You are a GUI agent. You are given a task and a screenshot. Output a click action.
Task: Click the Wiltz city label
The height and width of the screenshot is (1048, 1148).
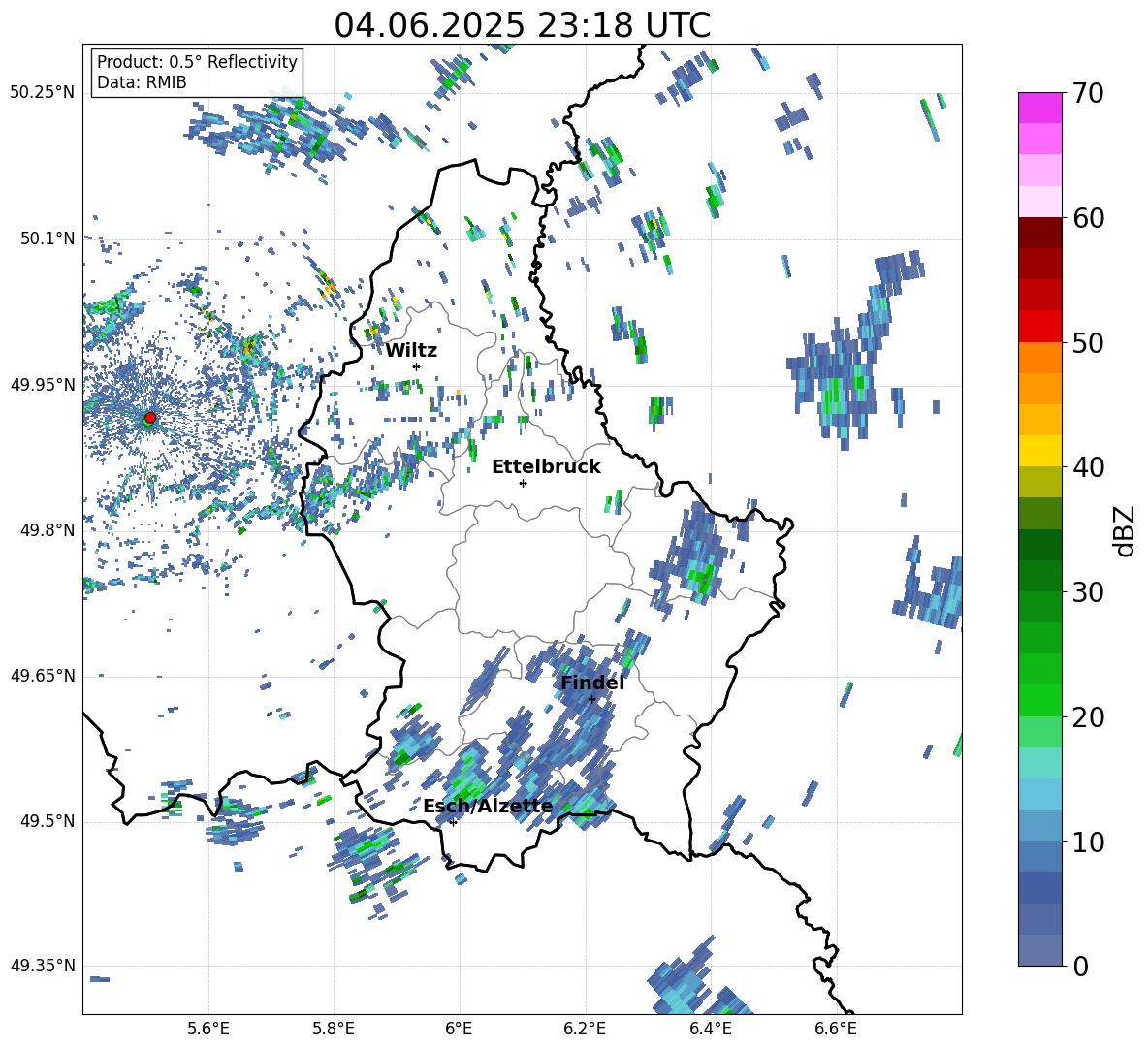click(x=411, y=351)
